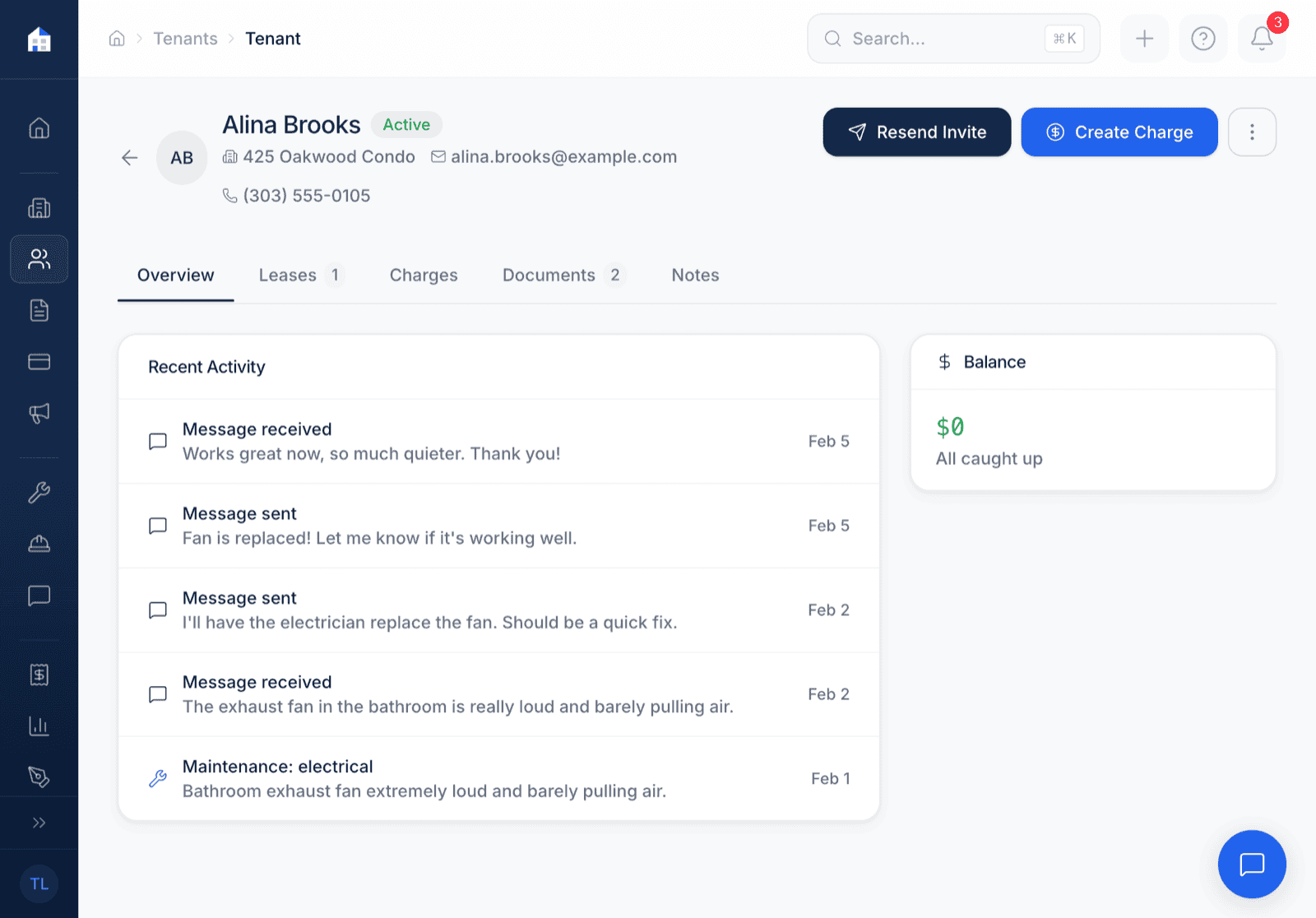Image resolution: width=1316 pixels, height=918 pixels.
Task: Select the Payments card icon in sidebar
Action: point(39,362)
